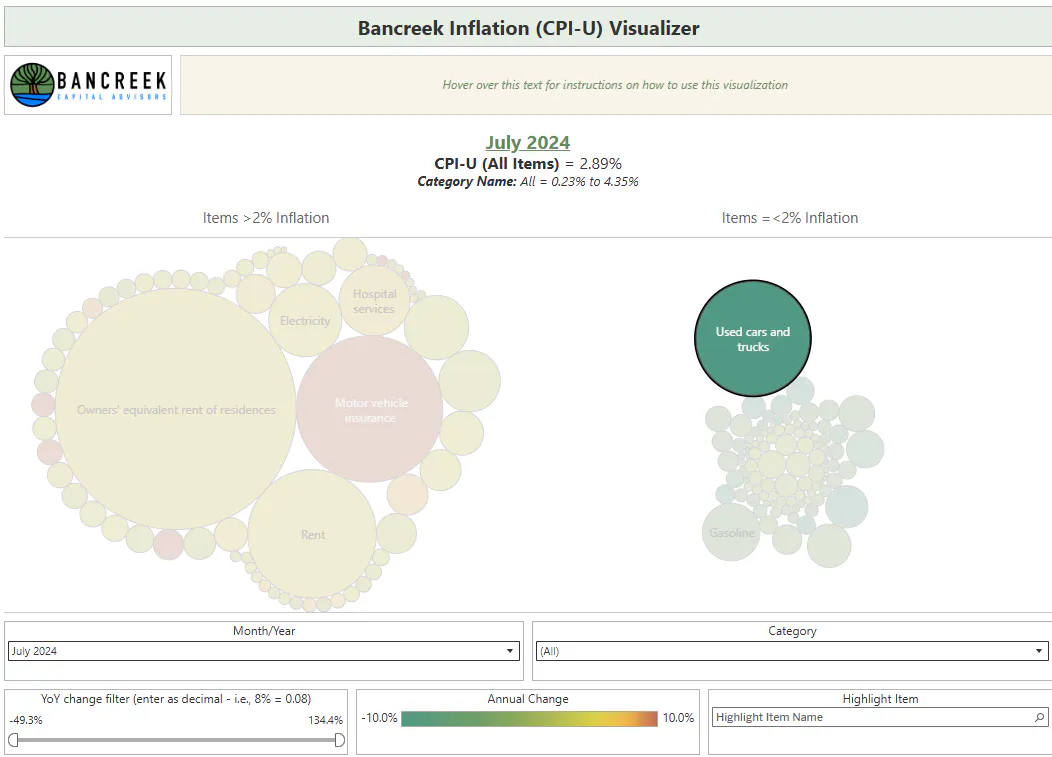Click the right handle of YoY change slider

point(339,740)
